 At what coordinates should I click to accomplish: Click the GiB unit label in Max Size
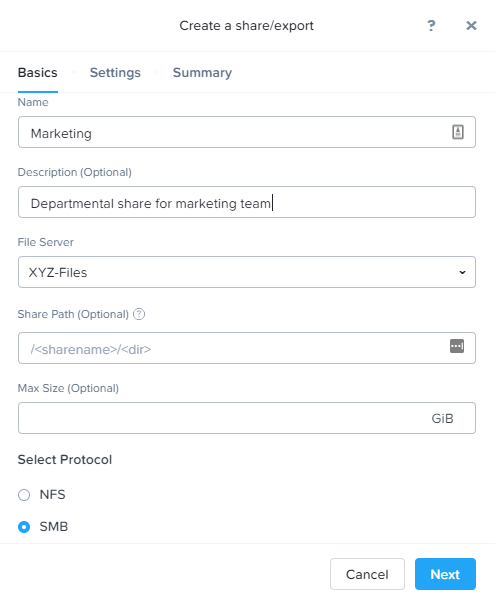(442, 418)
